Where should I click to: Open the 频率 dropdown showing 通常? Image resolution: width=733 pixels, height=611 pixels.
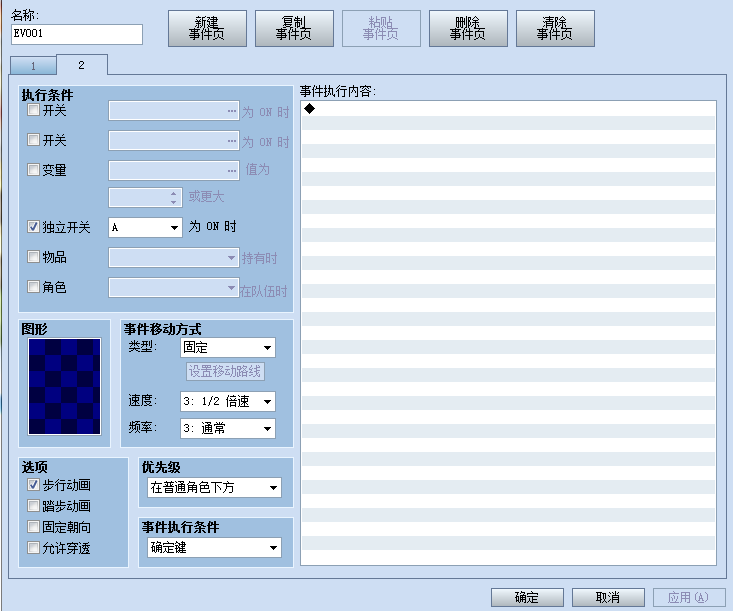[x=228, y=428]
